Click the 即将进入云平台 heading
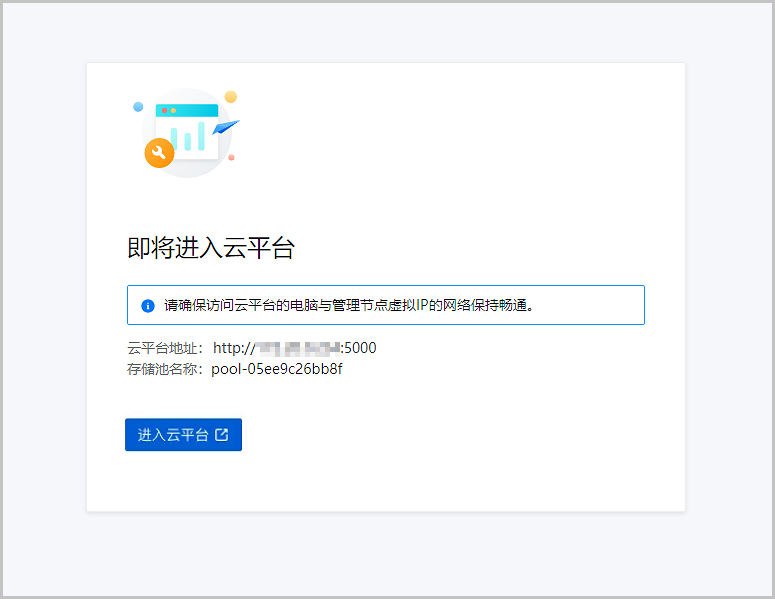This screenshot has height=599, width=775. pyautogui.click(x=211, y=248)
